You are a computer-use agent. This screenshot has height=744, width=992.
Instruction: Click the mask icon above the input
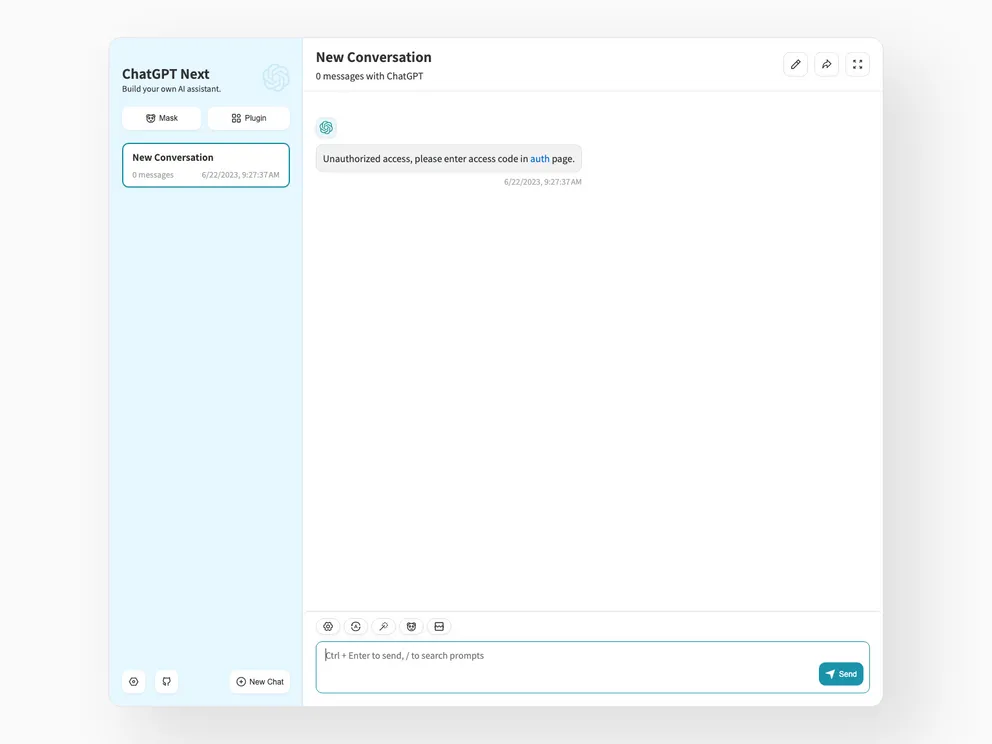pyautogui.click(x=411, y=626)
